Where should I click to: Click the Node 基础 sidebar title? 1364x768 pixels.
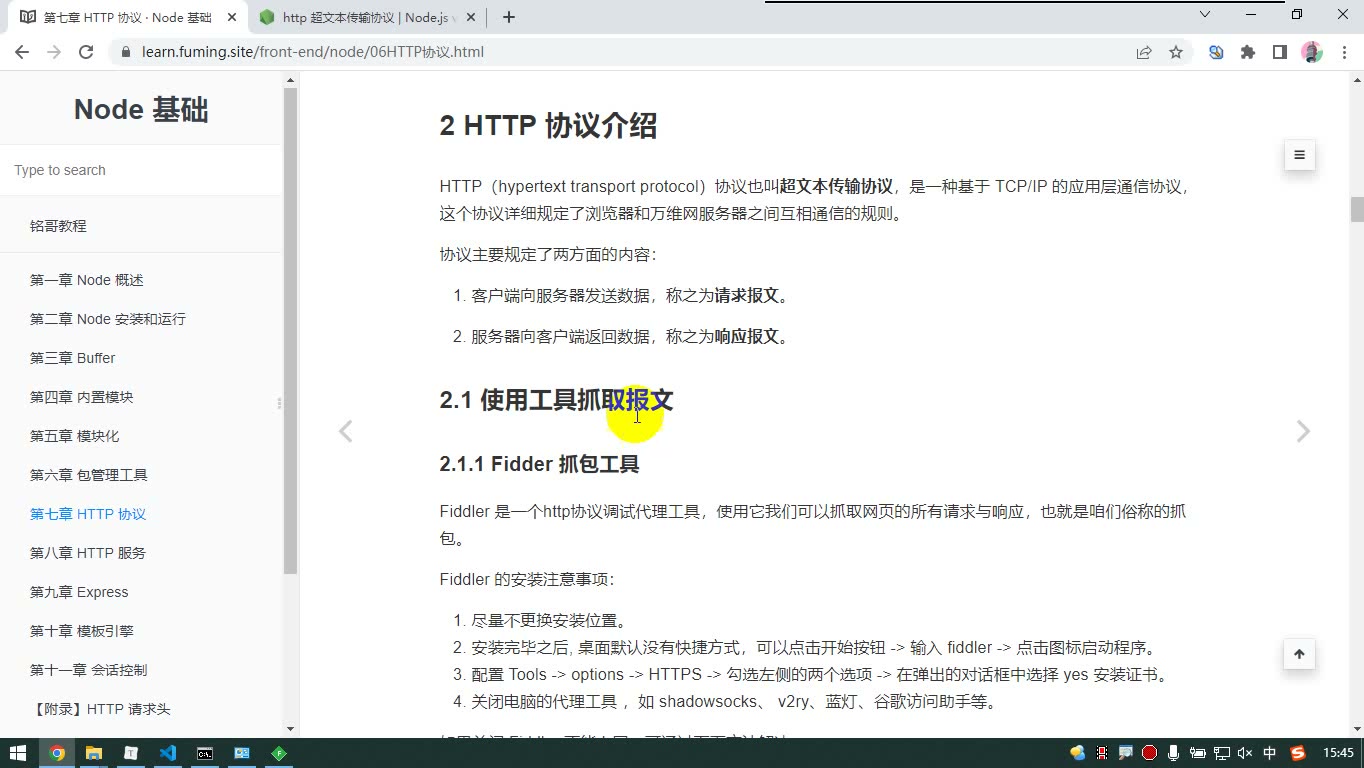141,110
